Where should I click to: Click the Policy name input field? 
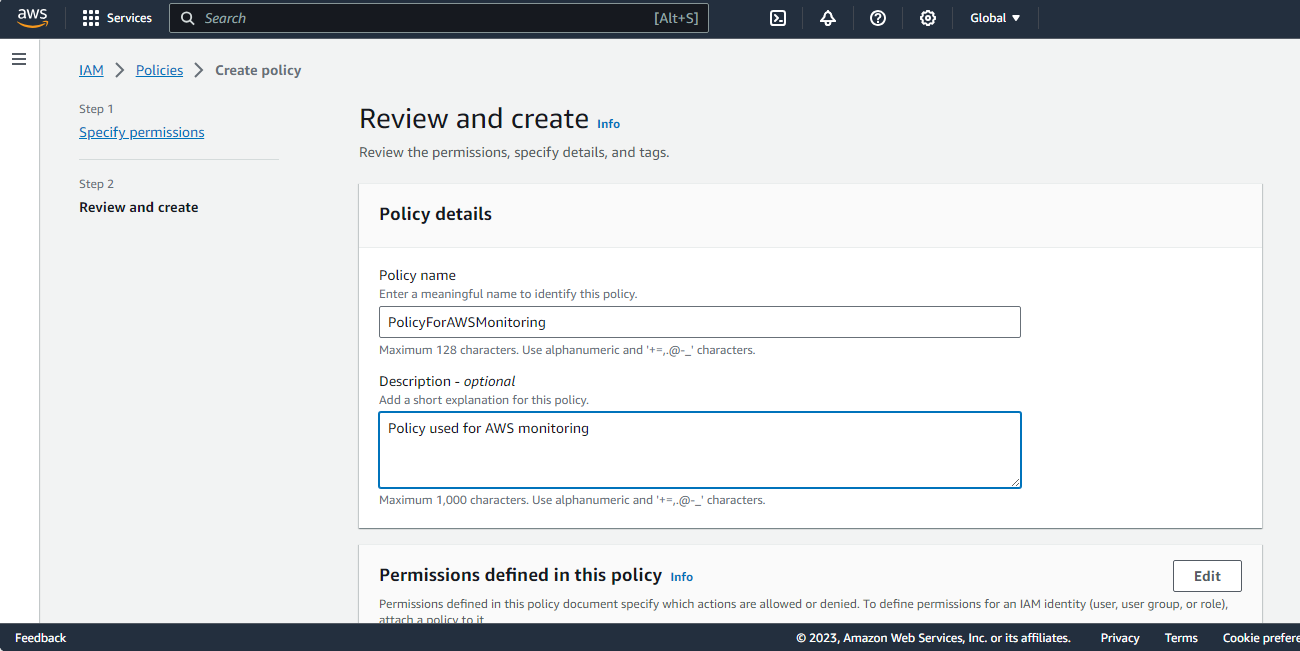700,322
